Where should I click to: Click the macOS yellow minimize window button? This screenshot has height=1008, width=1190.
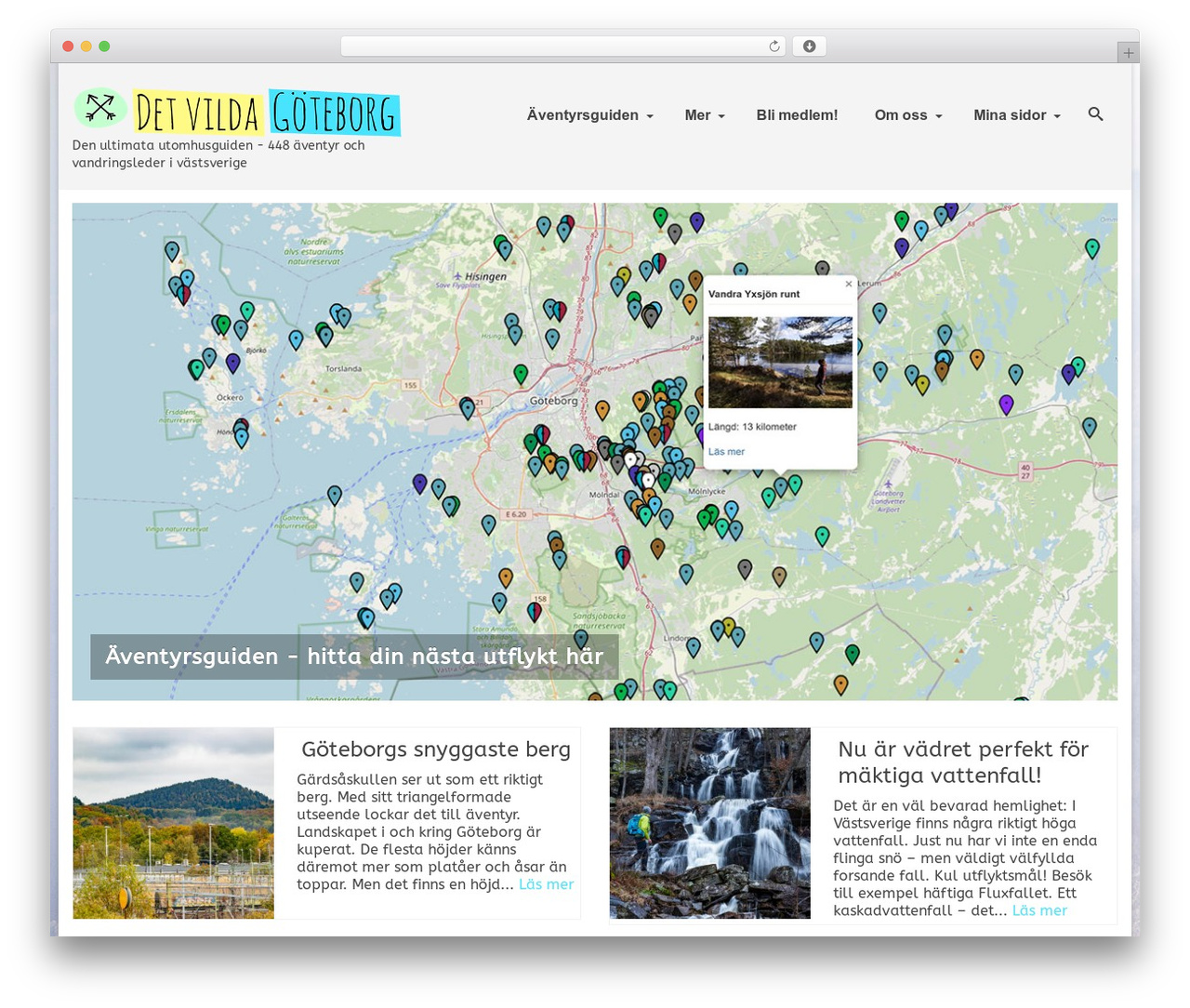tap(86, 46)
